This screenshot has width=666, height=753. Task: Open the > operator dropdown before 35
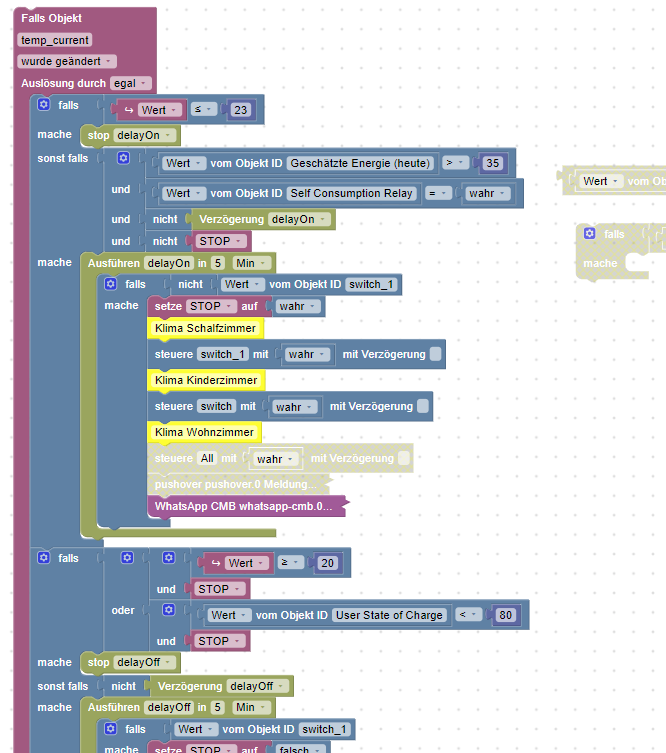pyautogui.click(x=455, y=162)
